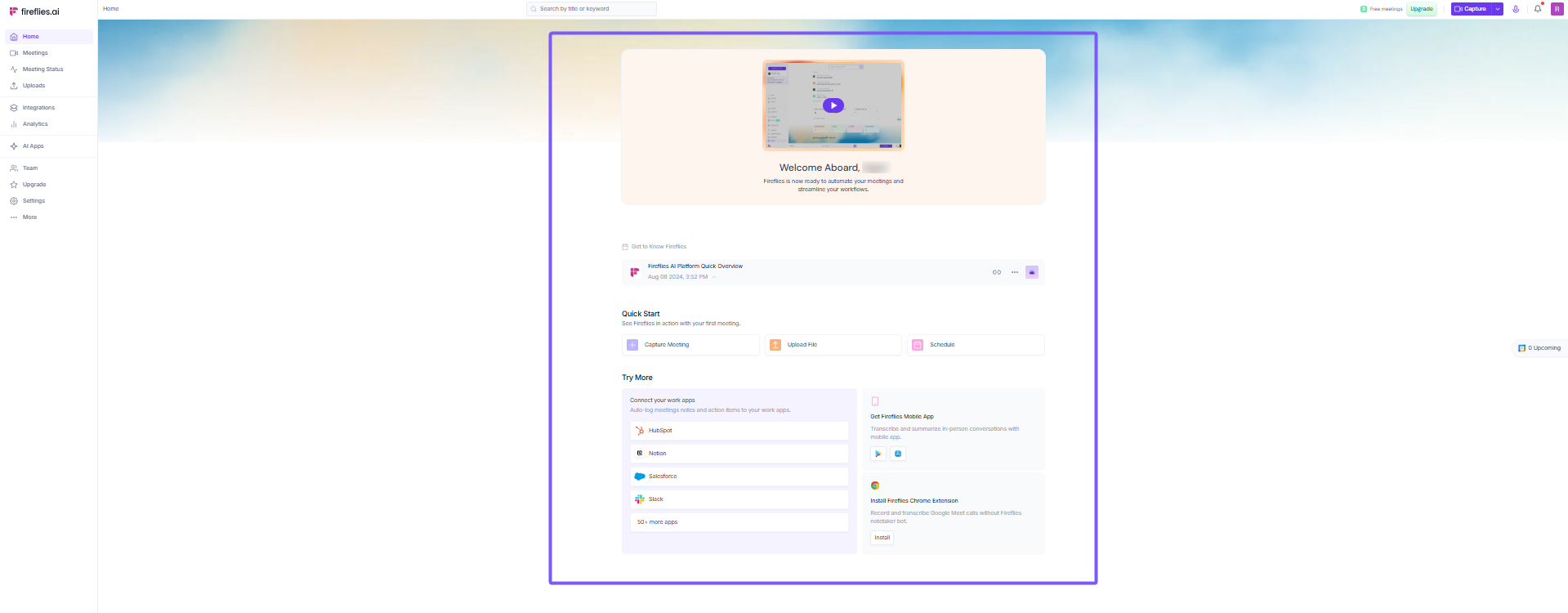Copy link icon for Quick Overview meeting

click(x=997, y=272)
